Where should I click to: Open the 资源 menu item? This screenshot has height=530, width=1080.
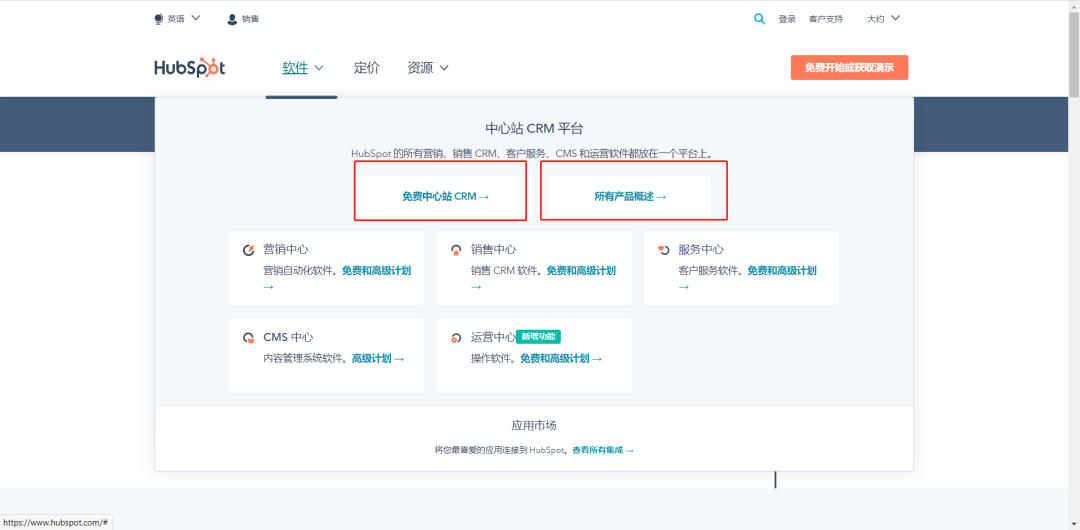(x=420, y=68)
